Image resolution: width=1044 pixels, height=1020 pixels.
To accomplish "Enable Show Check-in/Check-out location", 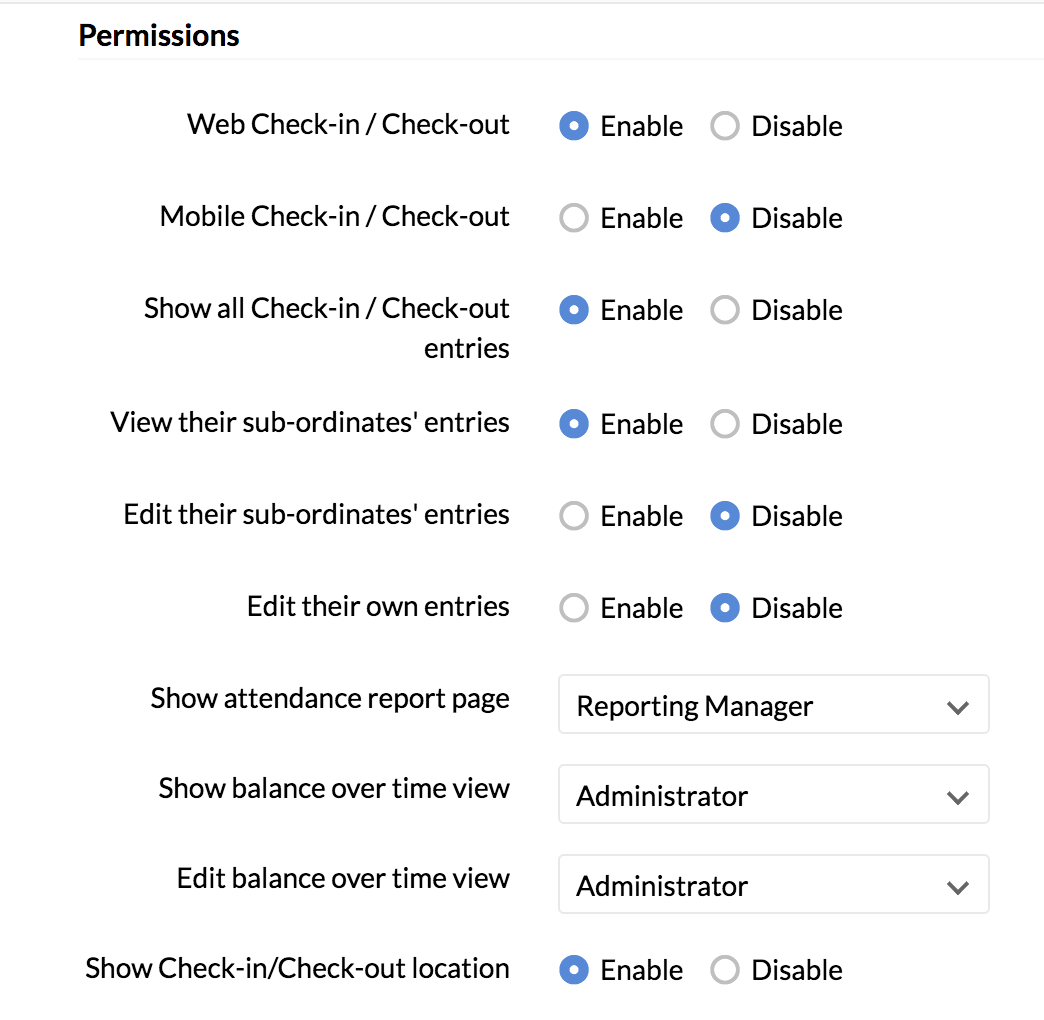I will tap(574, 970).
